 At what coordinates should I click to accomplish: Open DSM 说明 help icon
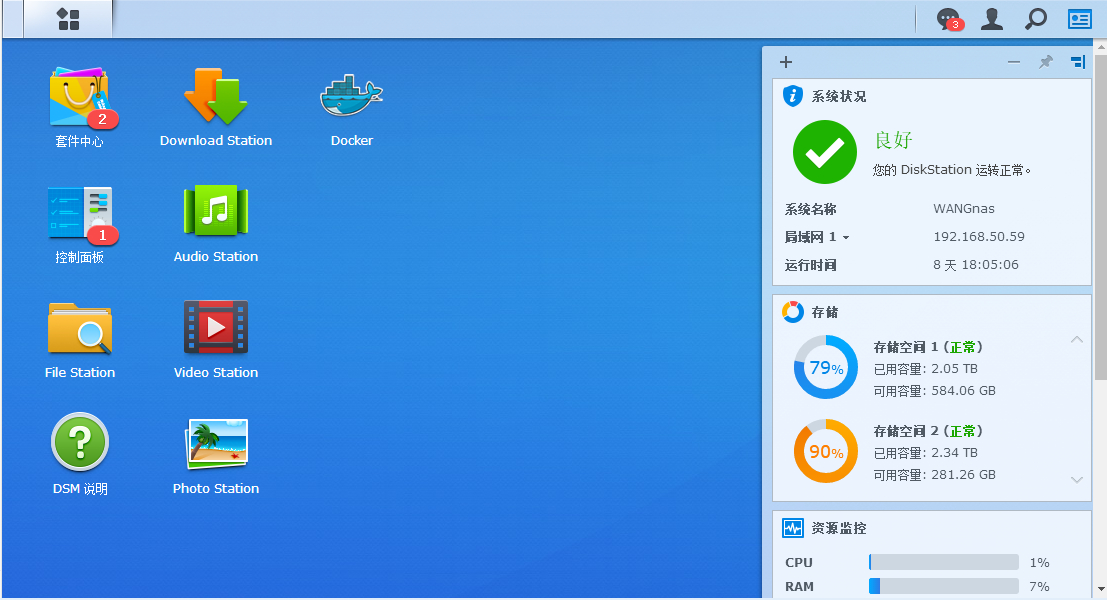(x=80, y=442)
